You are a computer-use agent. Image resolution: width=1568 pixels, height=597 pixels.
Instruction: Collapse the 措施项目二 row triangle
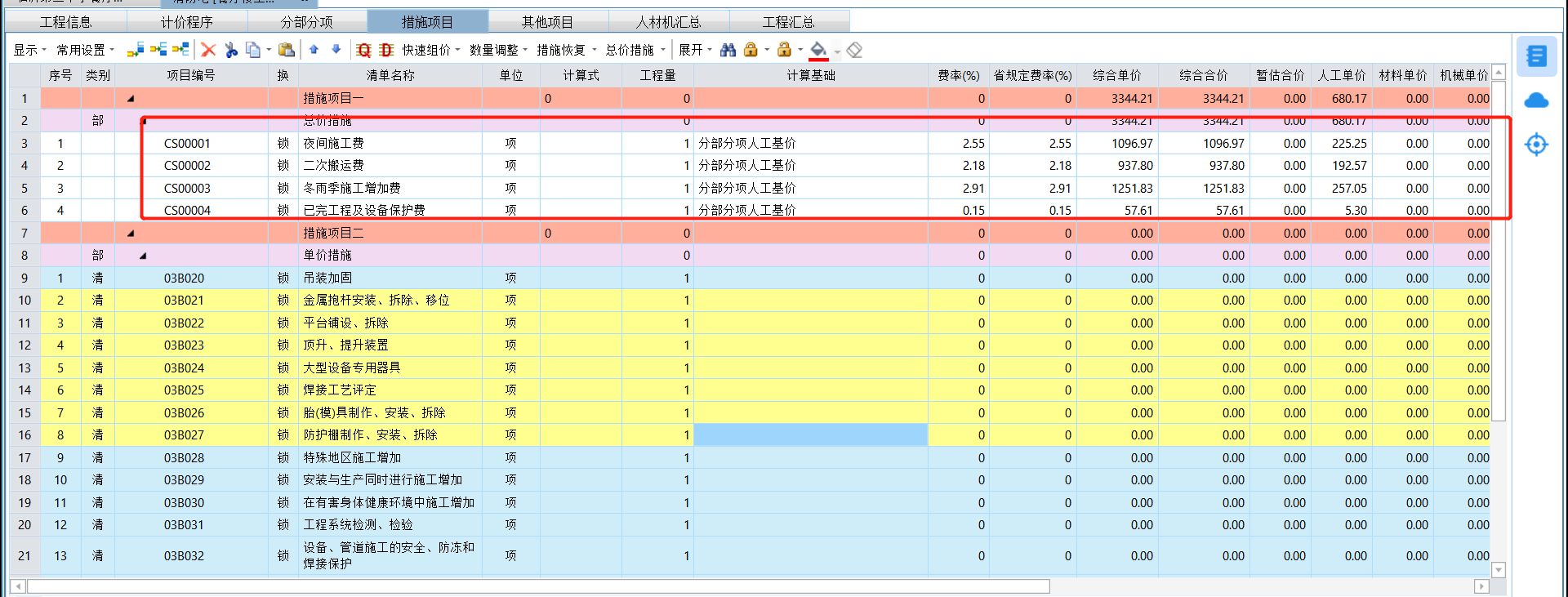[x=131, y=234]
